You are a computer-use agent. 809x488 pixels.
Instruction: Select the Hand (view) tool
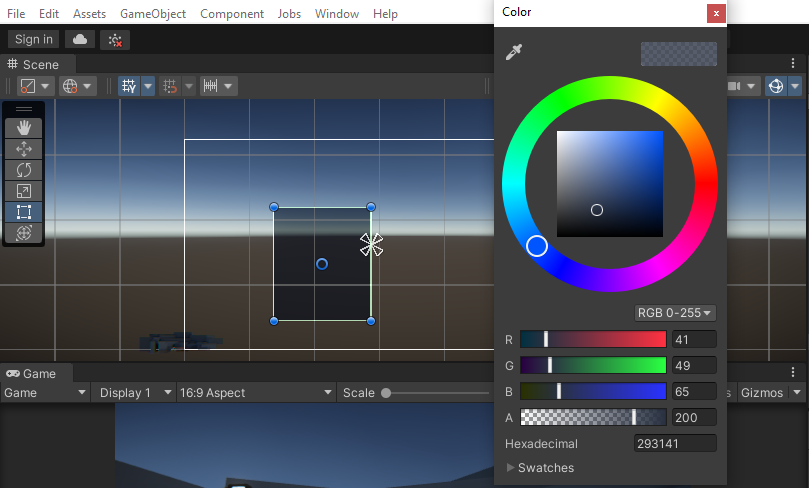coord(24,127)
